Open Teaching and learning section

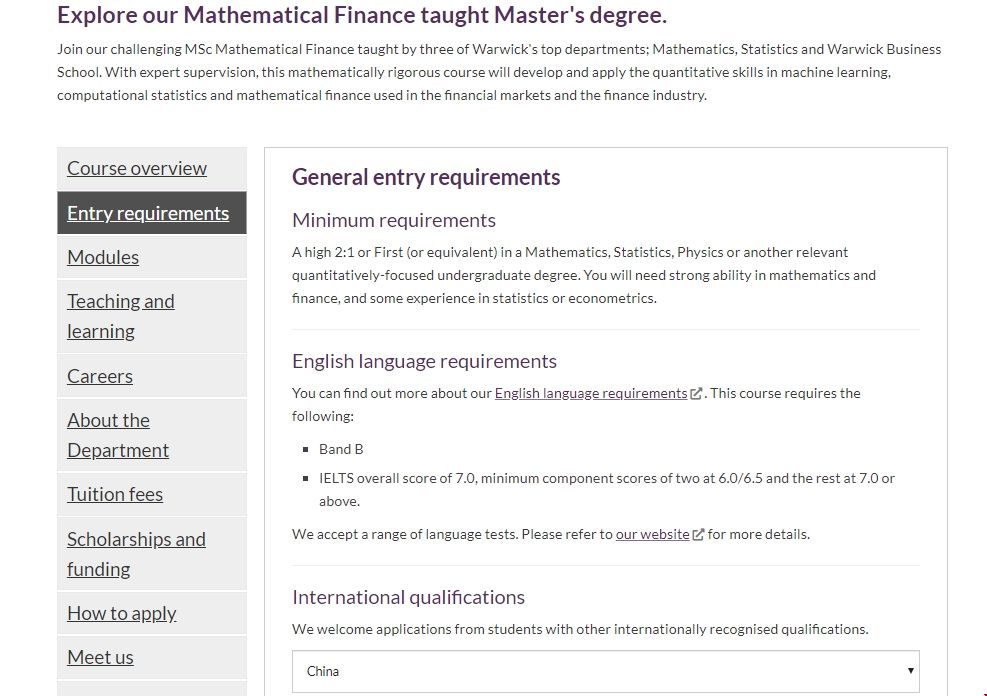point(120,316)
